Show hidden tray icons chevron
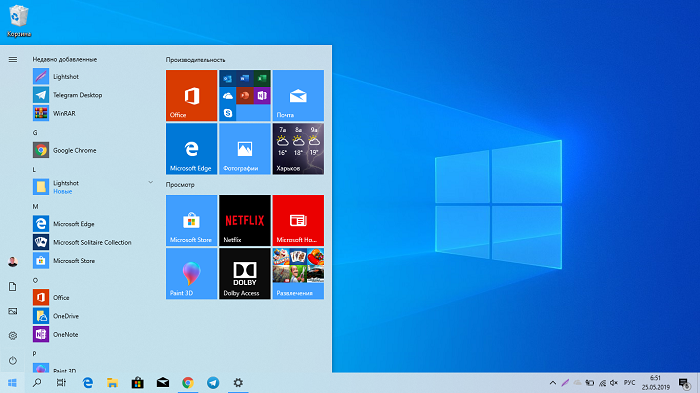Viewport: 700px width, 393px height. (553, 383)
